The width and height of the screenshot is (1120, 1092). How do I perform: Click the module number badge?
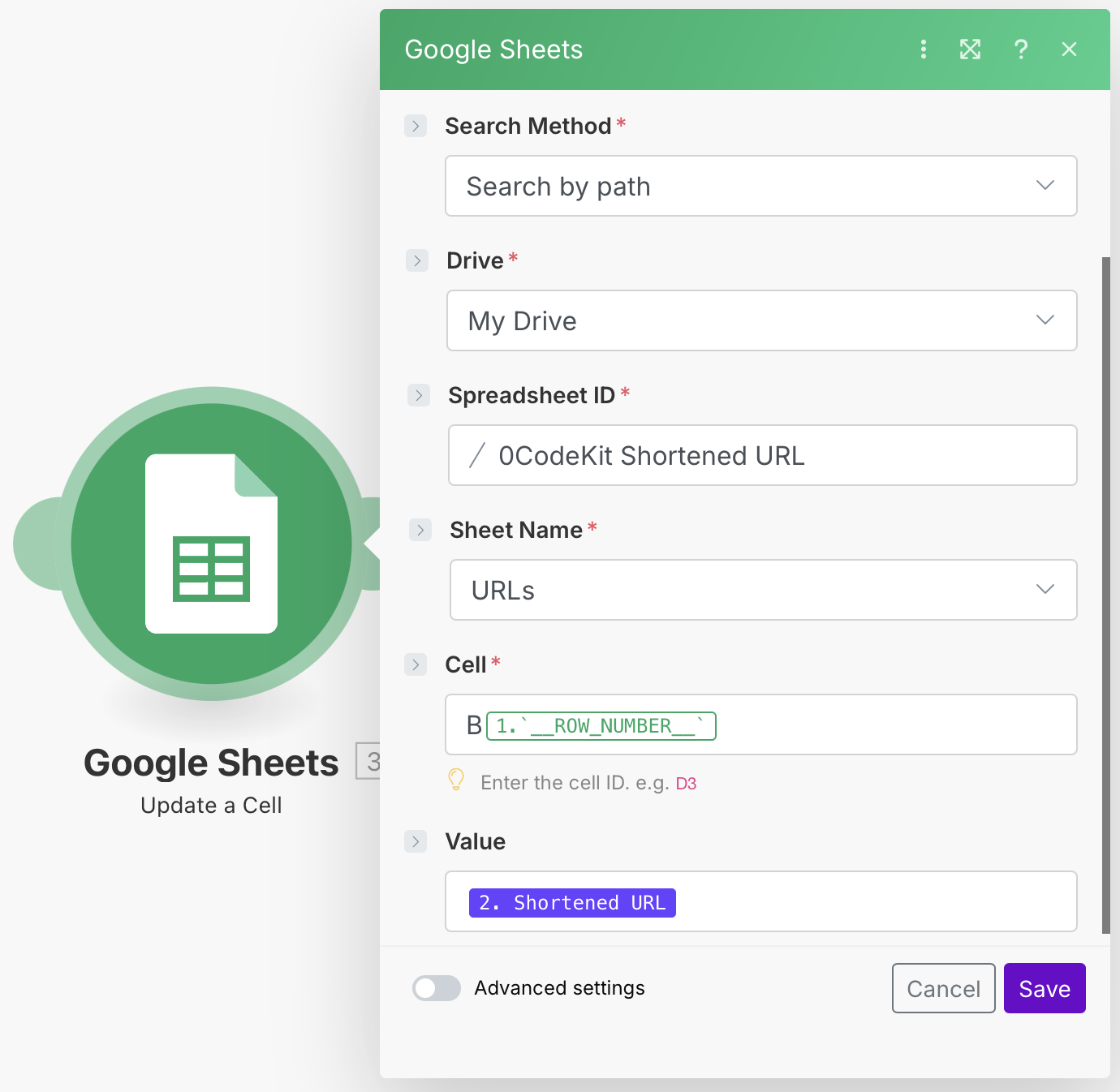369,761
